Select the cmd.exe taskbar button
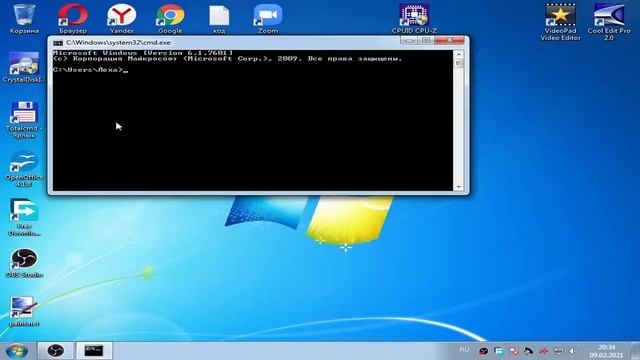 click(94, 351)
